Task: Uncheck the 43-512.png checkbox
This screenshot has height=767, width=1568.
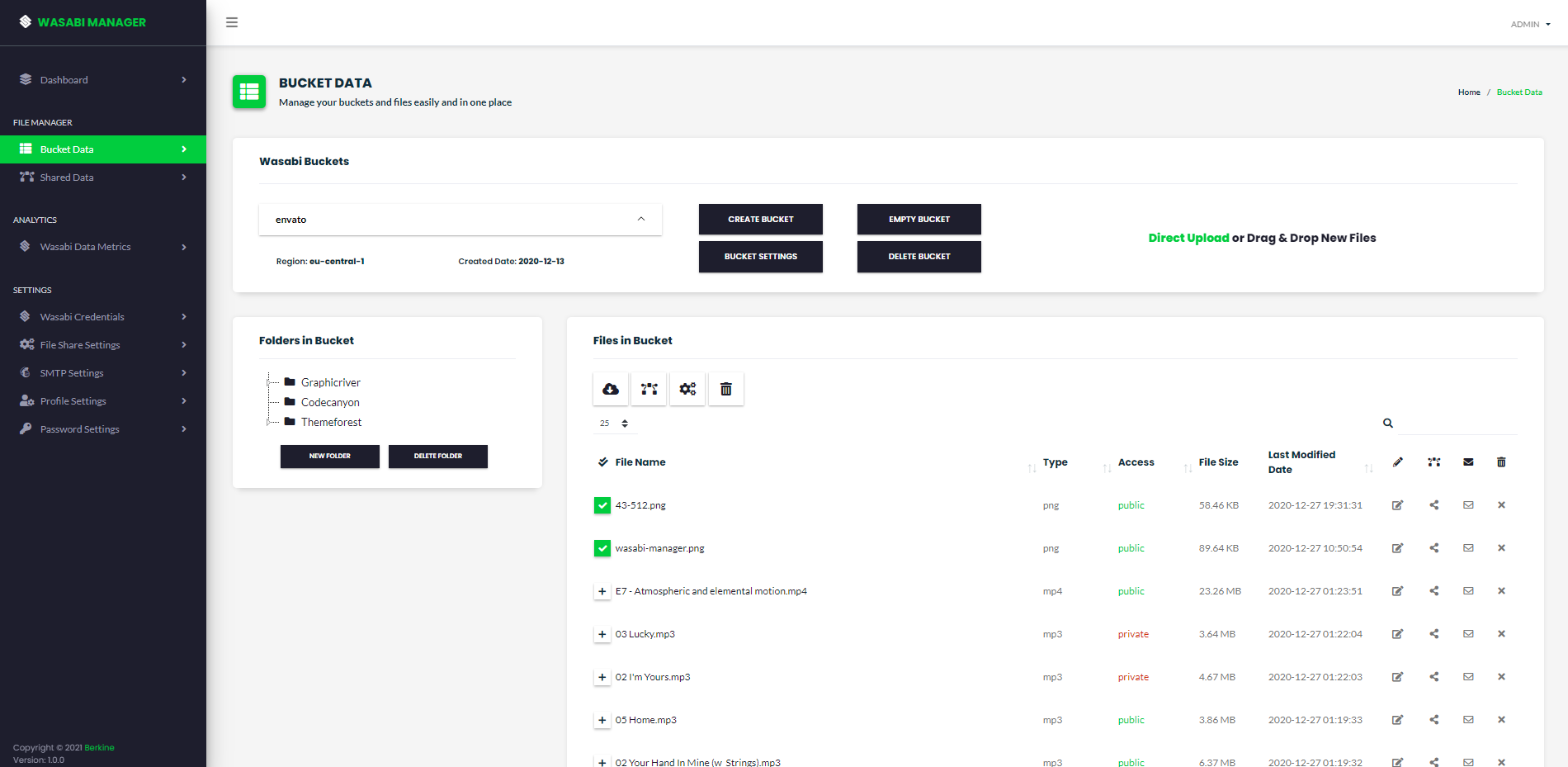Action: point(602,505)
